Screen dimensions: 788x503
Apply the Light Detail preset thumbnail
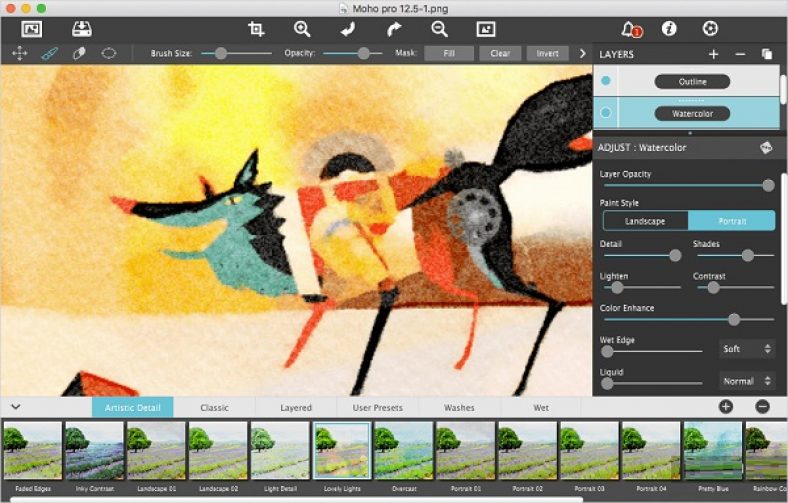[x=280, y=450]
